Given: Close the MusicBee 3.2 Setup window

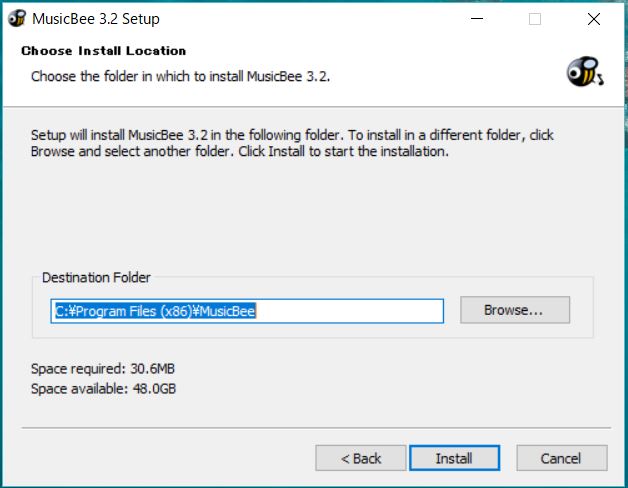Looking at the screenshot, I should [x=594, y=19].
